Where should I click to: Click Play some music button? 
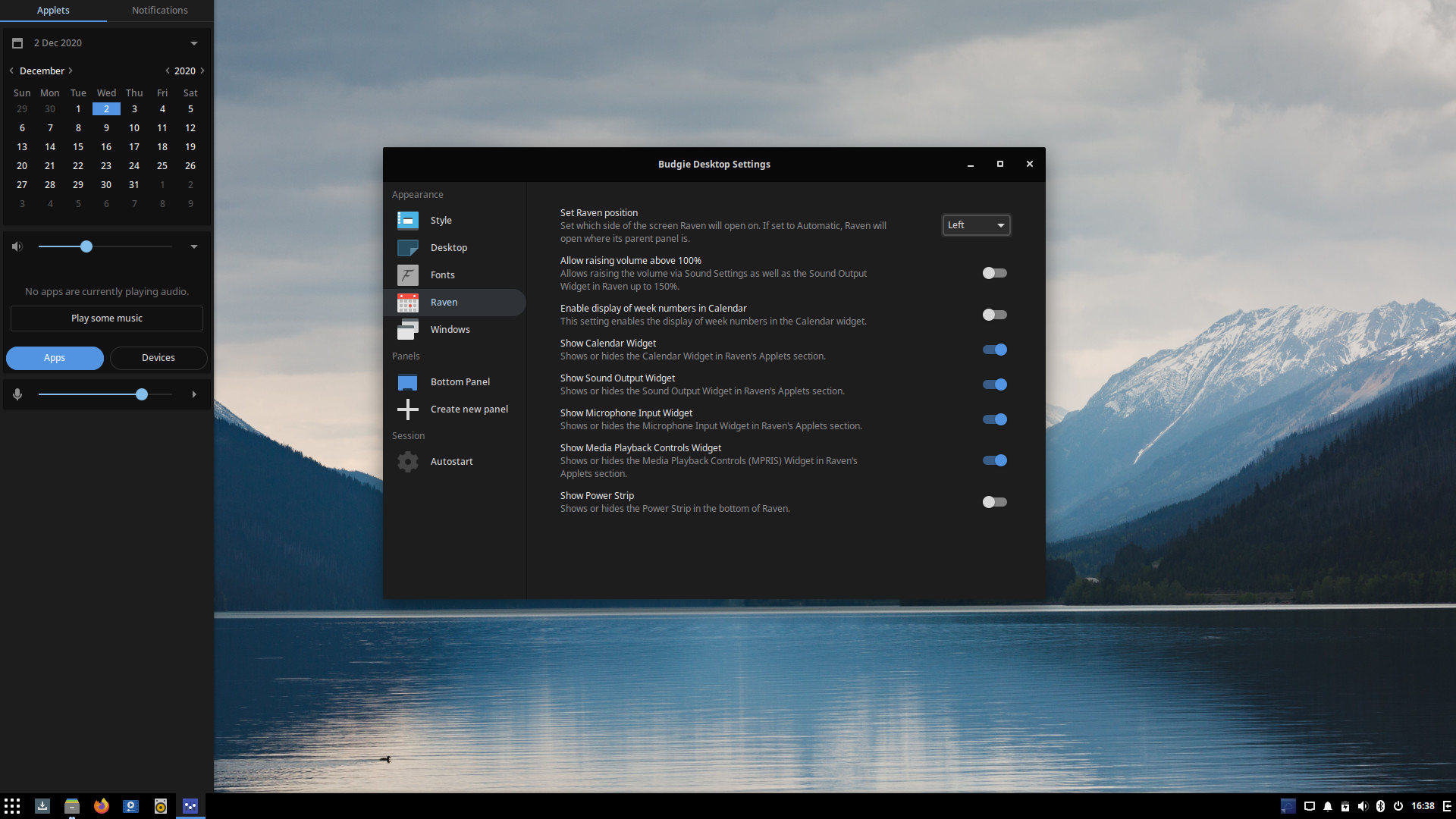coord(106,318)
